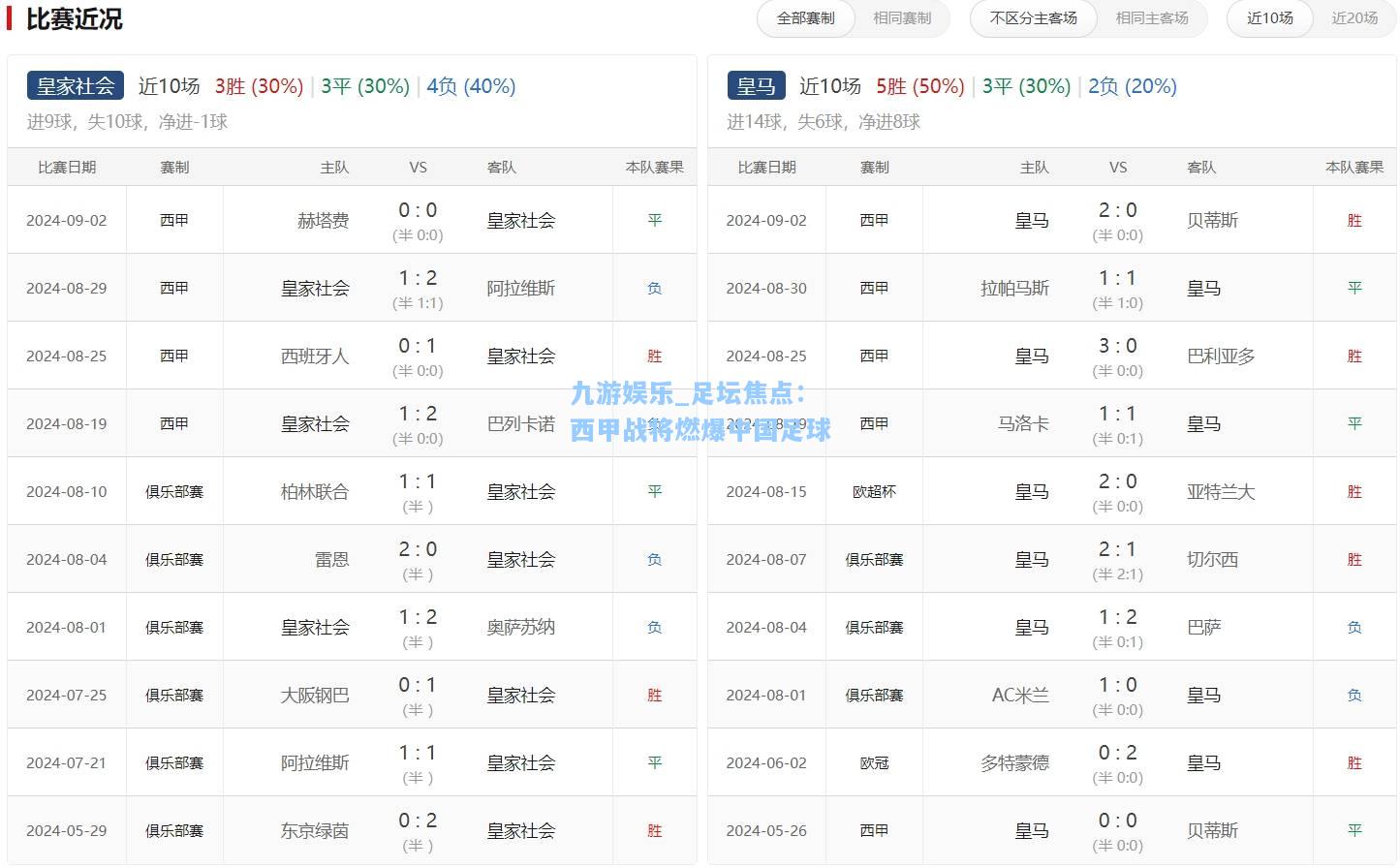1400x868 pixels.
Task: Choose the 相同主客场 option
Action: [x=1151, y=18]
